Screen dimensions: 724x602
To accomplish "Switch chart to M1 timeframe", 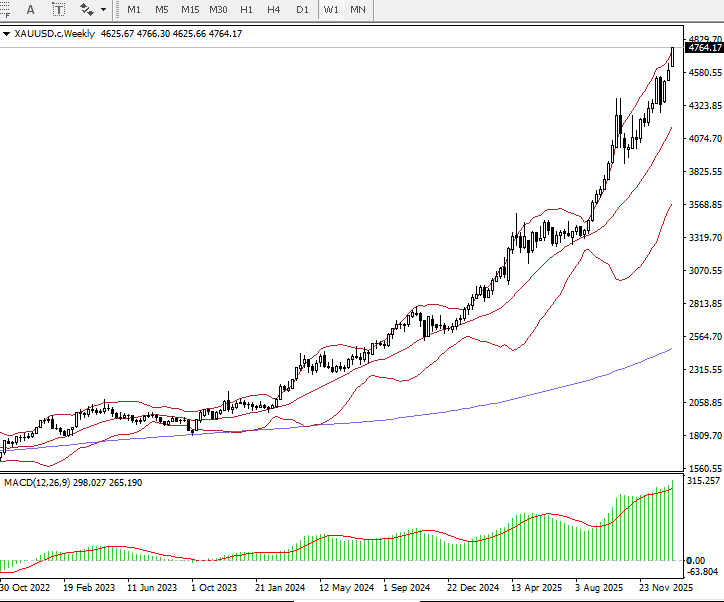I will click(134, 10).
